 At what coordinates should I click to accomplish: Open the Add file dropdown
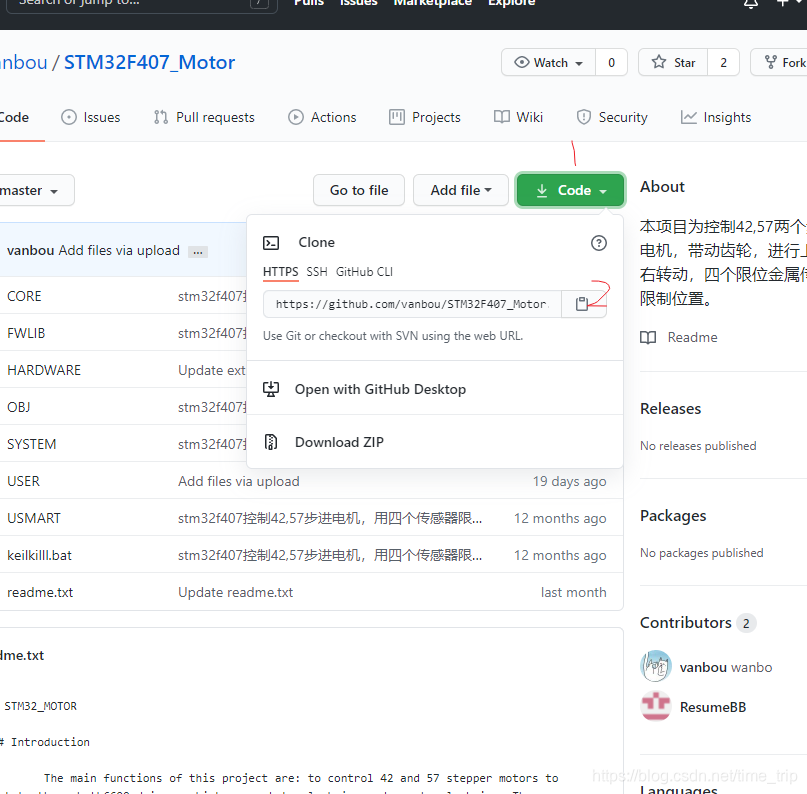(x=461, y=190)
